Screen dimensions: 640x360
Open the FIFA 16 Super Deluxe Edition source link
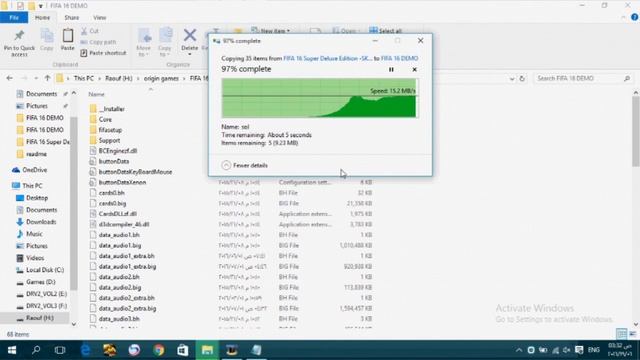coord(327,58)
